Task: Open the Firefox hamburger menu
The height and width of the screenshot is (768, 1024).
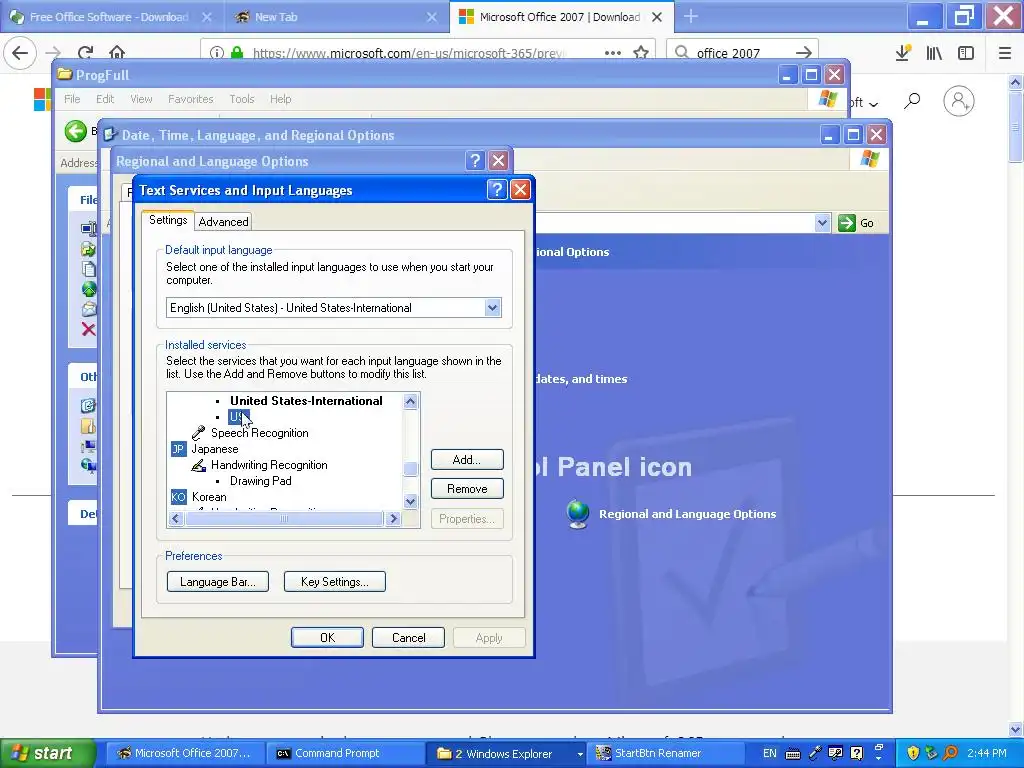Action: (x=1005, y=53)
